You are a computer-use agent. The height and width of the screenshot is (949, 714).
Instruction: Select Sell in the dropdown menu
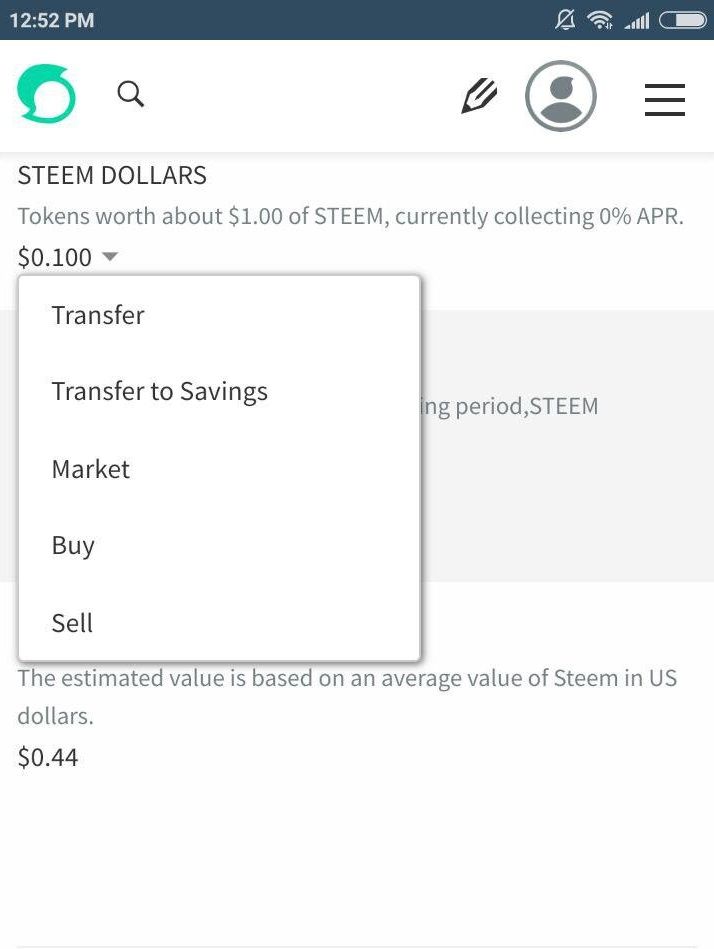point(72,623)
